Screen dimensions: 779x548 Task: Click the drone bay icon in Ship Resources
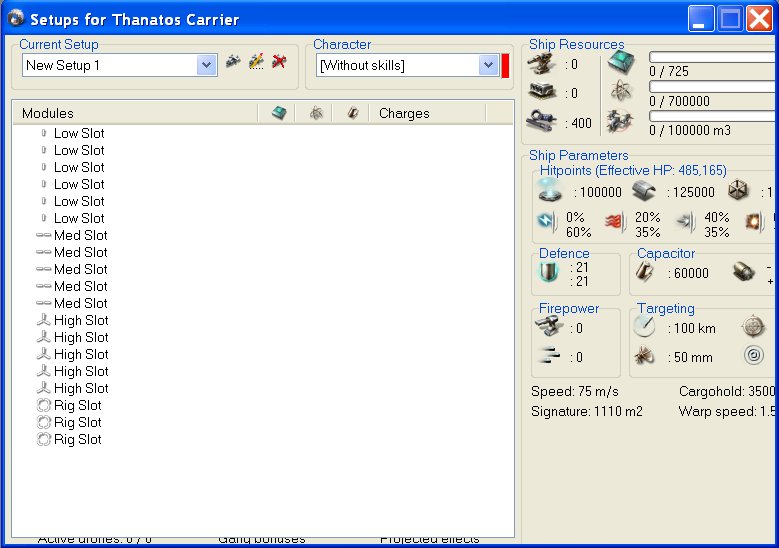pyautogui.click(x=620, y=121)
